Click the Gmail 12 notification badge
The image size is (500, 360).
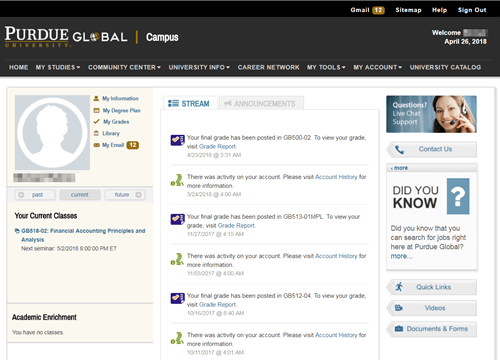[378, 10]
